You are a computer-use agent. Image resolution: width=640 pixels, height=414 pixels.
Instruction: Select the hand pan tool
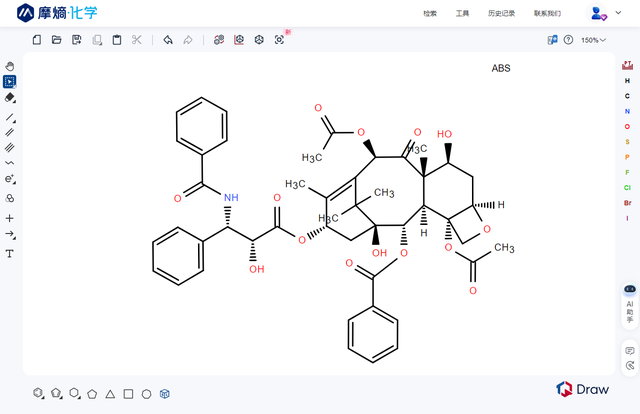[x=10, y=66]
